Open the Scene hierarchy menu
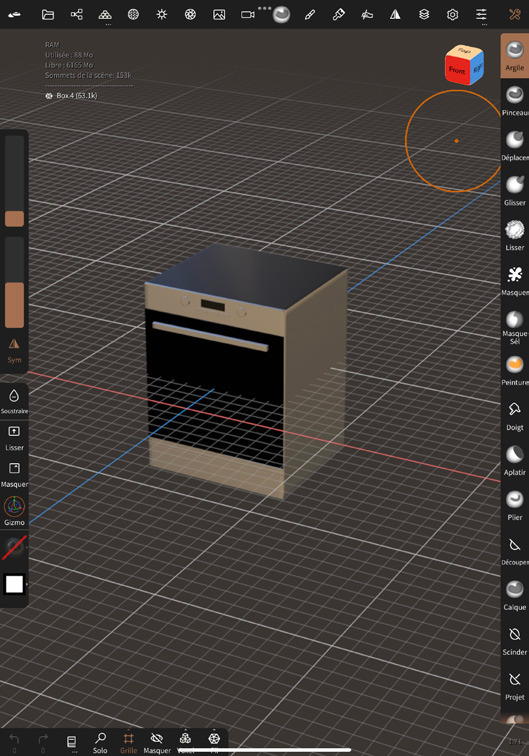529x756 pixels. [76, 14]
